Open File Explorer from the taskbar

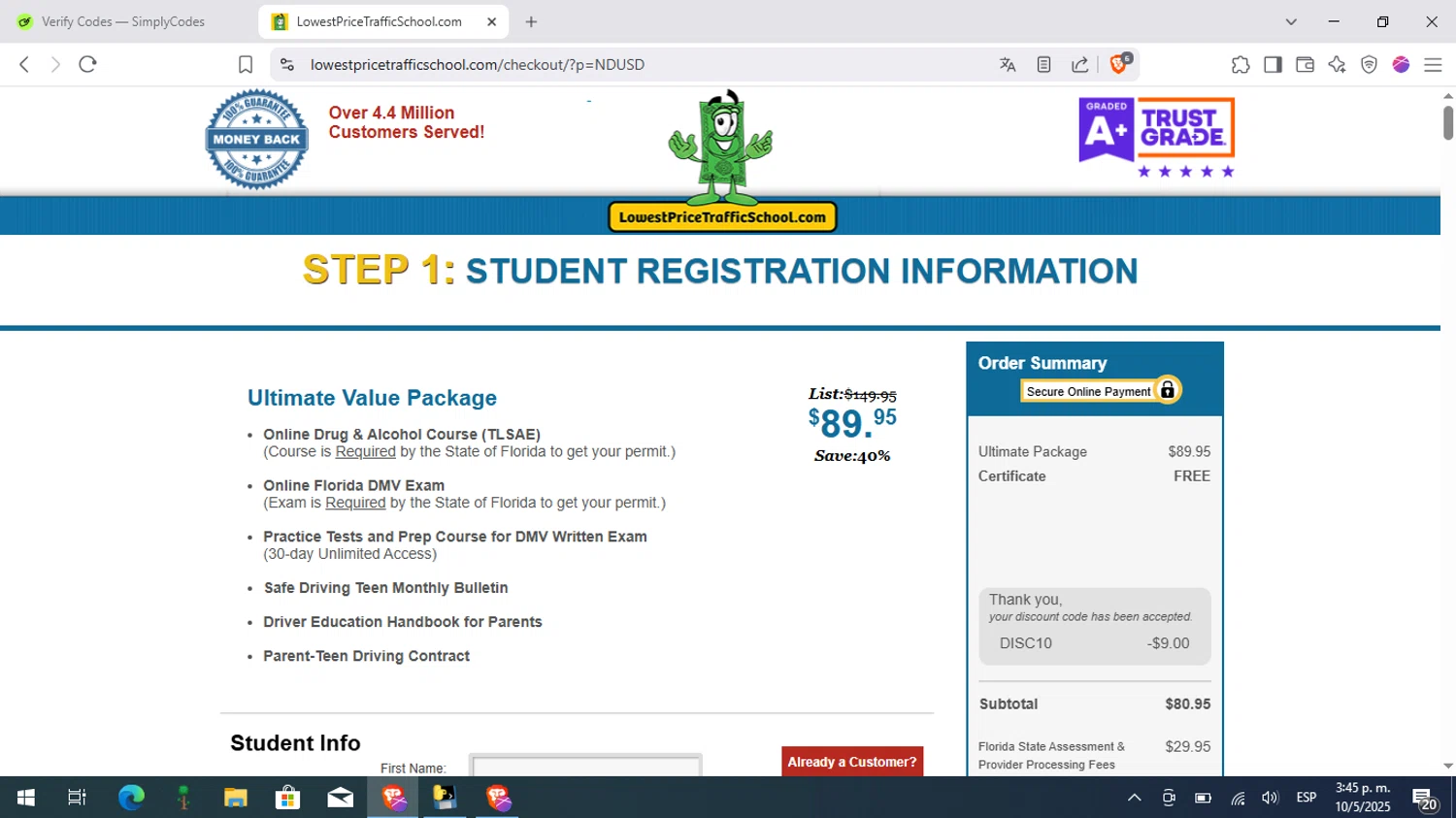point(236,798)
